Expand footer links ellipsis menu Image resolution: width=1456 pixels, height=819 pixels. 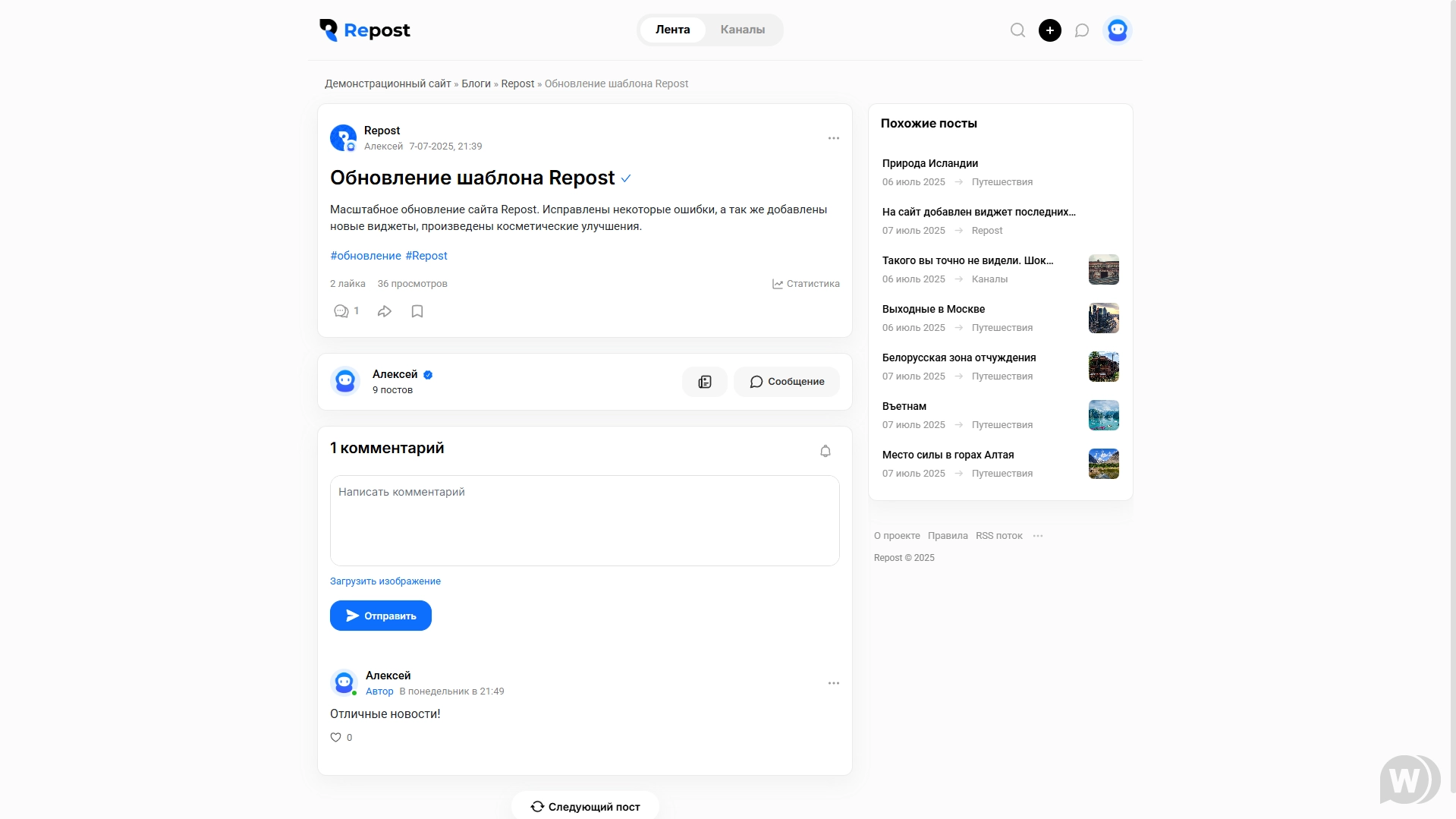coord(1038,536)
